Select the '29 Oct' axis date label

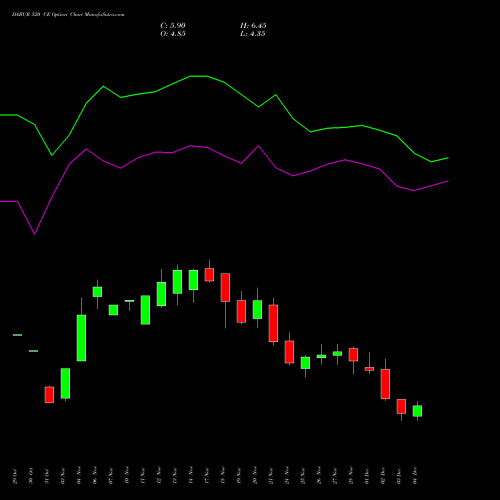pos(15,476)
